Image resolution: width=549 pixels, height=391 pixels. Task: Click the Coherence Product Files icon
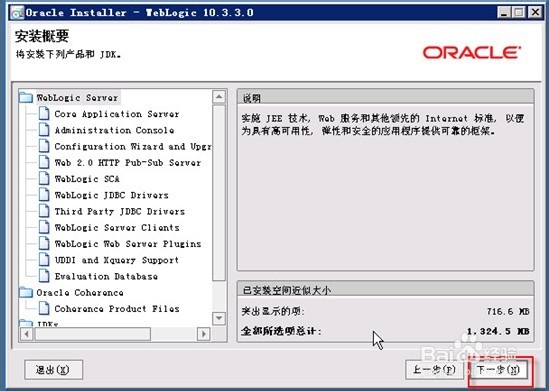click(44, 308)
